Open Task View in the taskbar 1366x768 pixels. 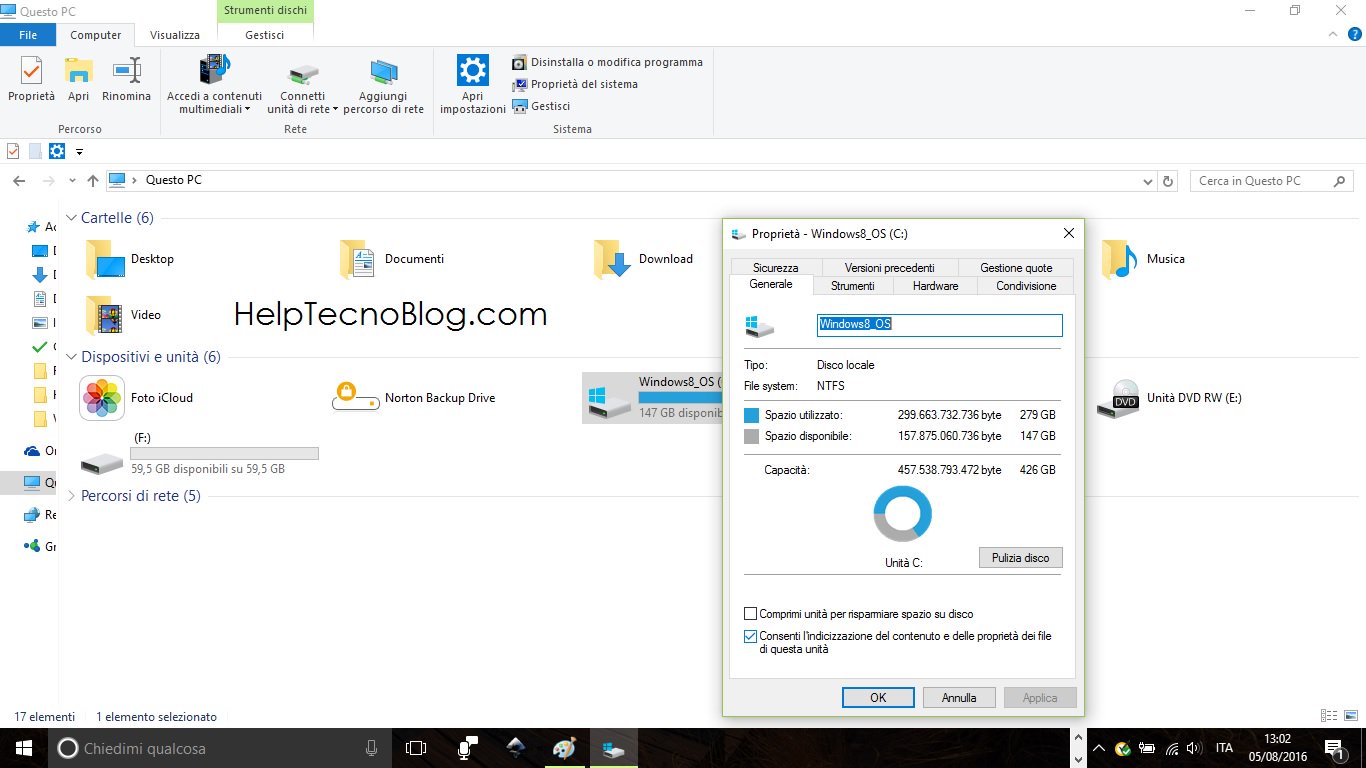pyautogui.click(x=416, y=748)
